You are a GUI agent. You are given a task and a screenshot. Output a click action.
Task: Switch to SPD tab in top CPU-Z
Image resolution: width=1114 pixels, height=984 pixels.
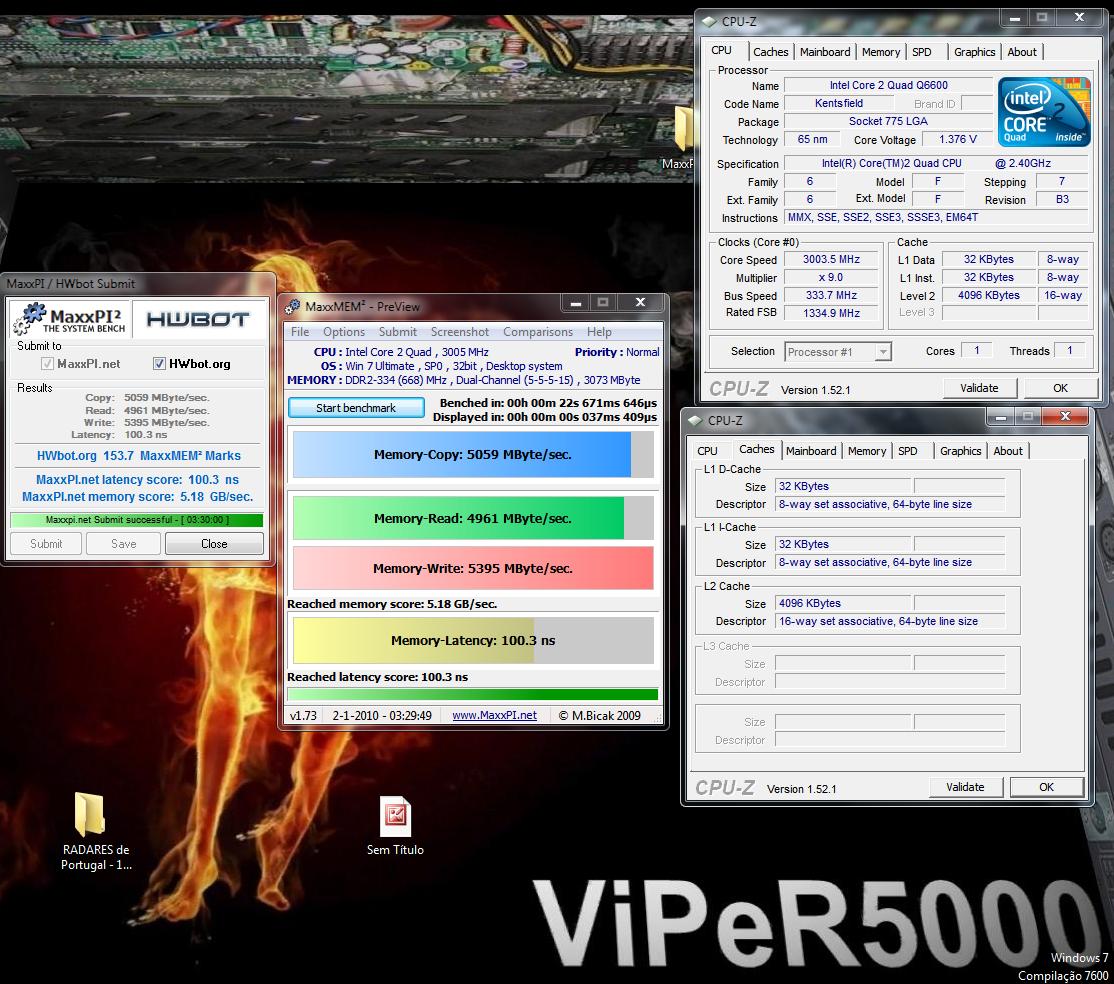click(x=921, y=52)
